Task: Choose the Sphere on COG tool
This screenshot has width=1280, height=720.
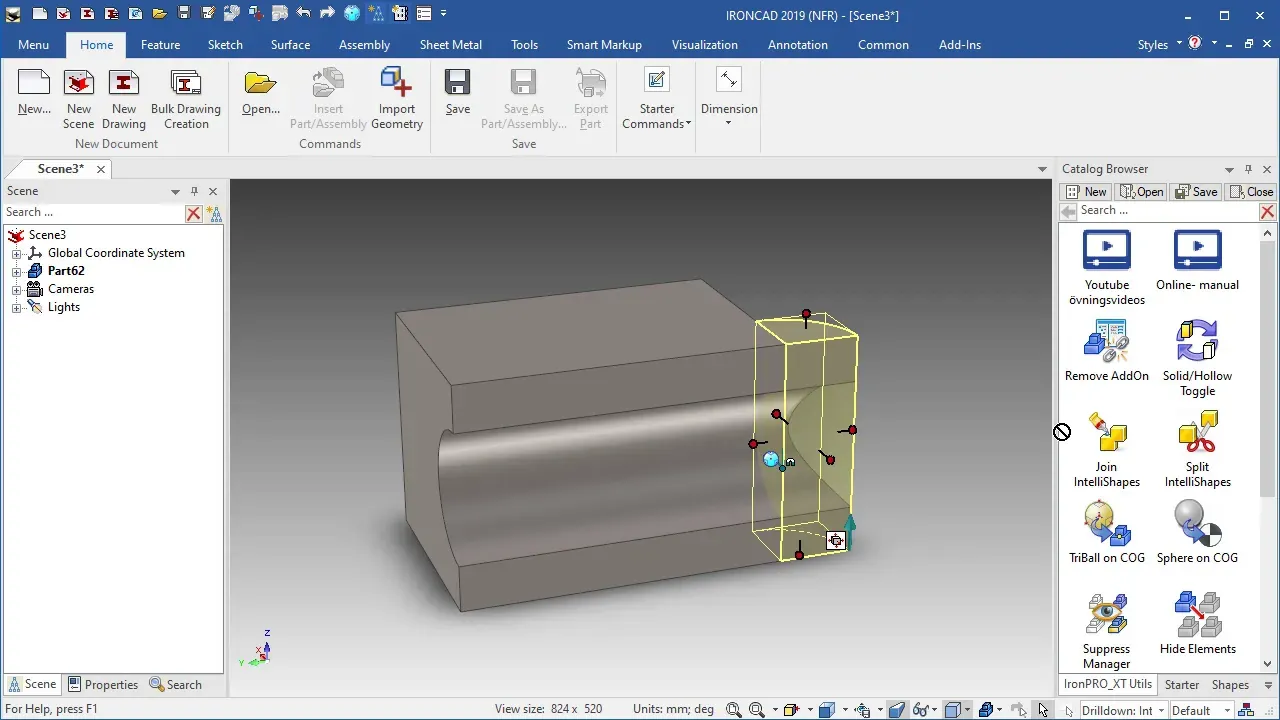Action: [1197, 533]
